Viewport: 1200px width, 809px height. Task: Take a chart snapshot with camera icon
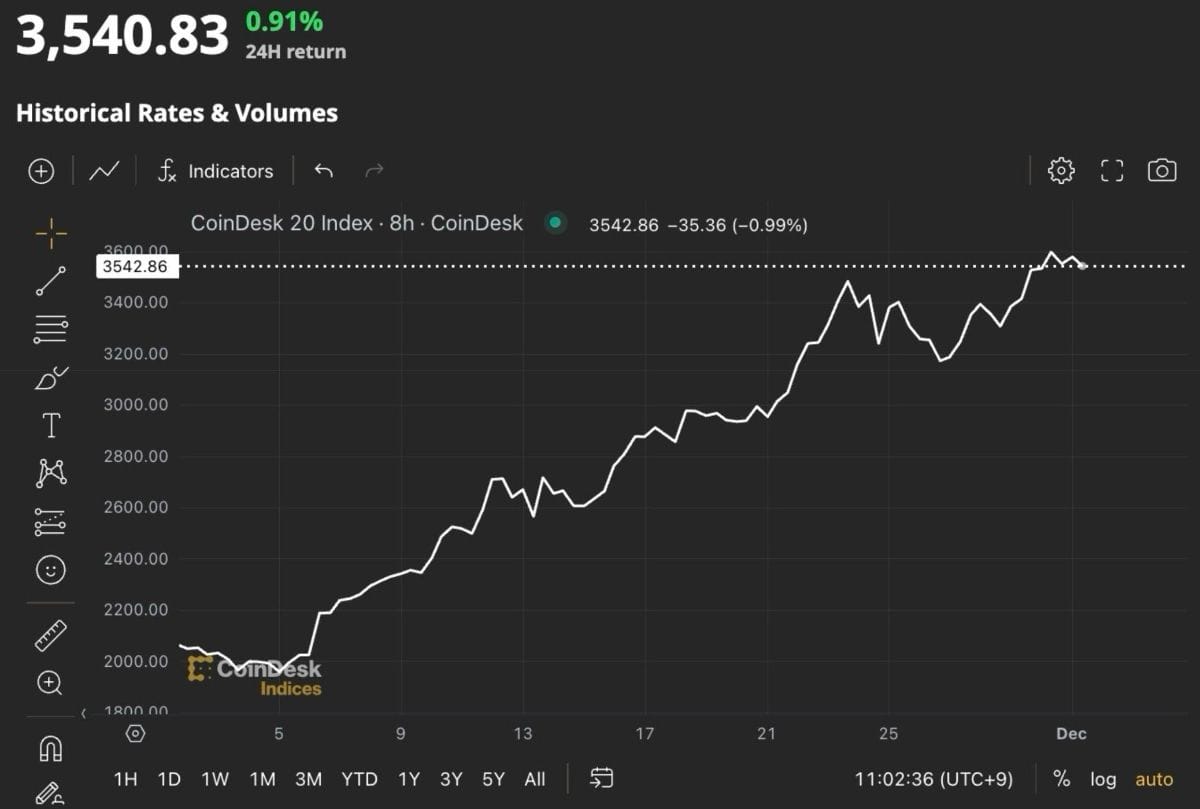pos(1161,171)
